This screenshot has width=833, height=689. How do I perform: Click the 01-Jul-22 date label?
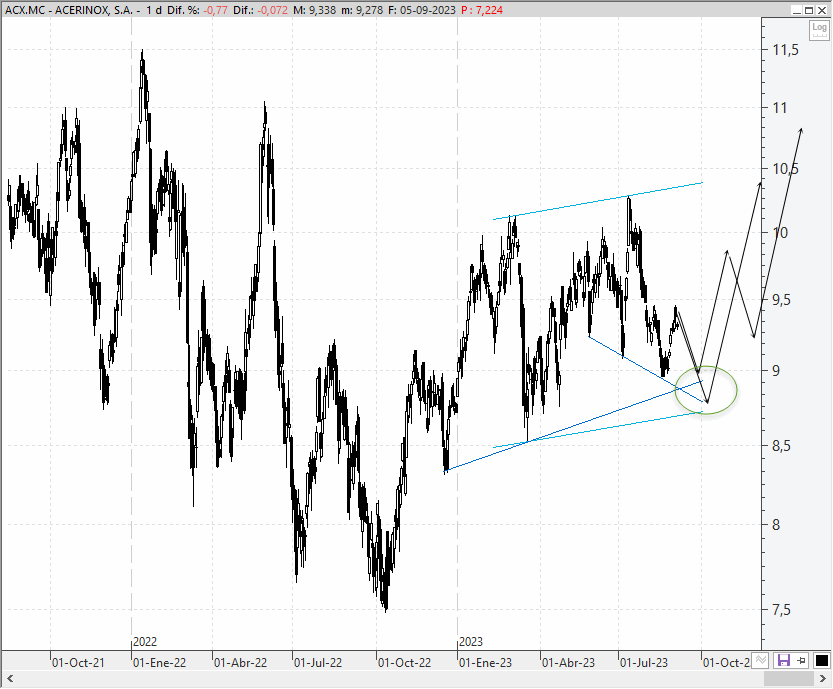tap(318, 663)
